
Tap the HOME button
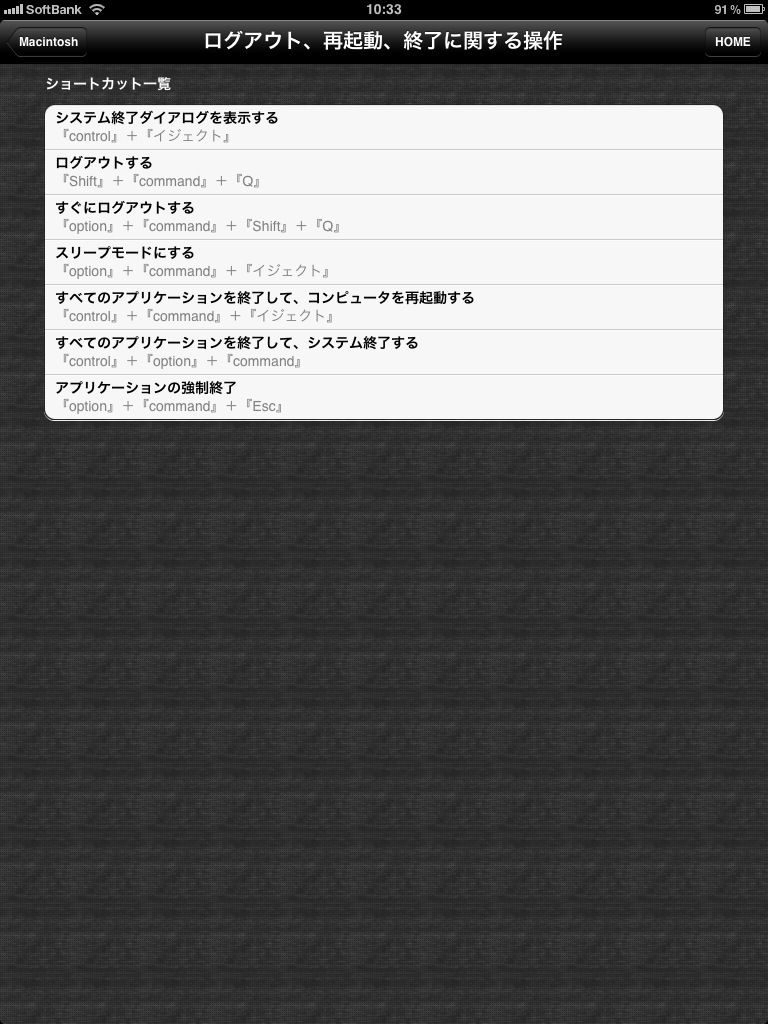[732, 42]
